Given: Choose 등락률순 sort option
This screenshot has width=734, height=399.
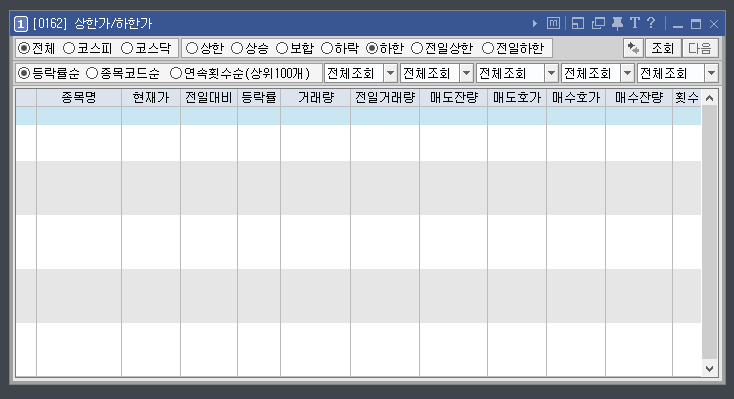Looking at the screenshot, I should pyautogui.click(x=24, y=73).
